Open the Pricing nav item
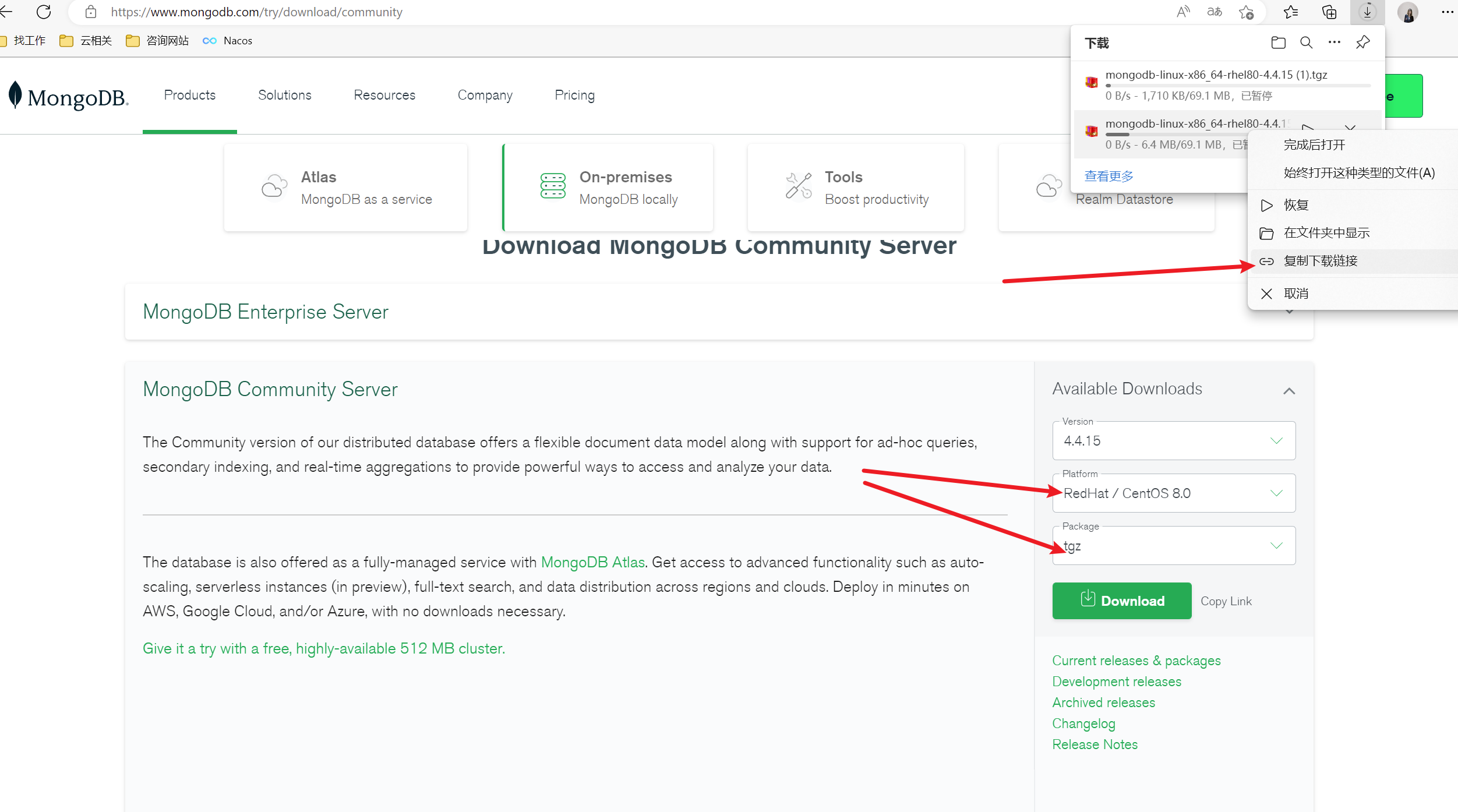Image resolution: width=1458 pixels, height=812 pixels. point(575,96)
